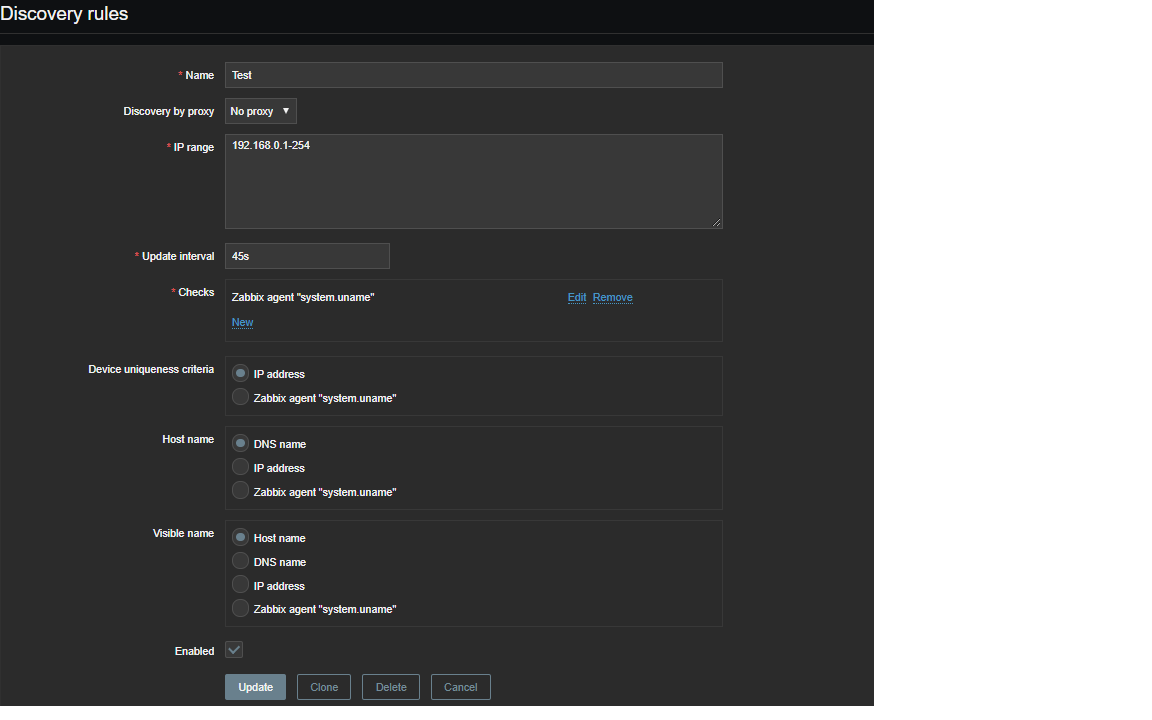Click the Update button
The width and height of the screenshot is (1152, 720).
pyautogui.click(x=255, y=687)
